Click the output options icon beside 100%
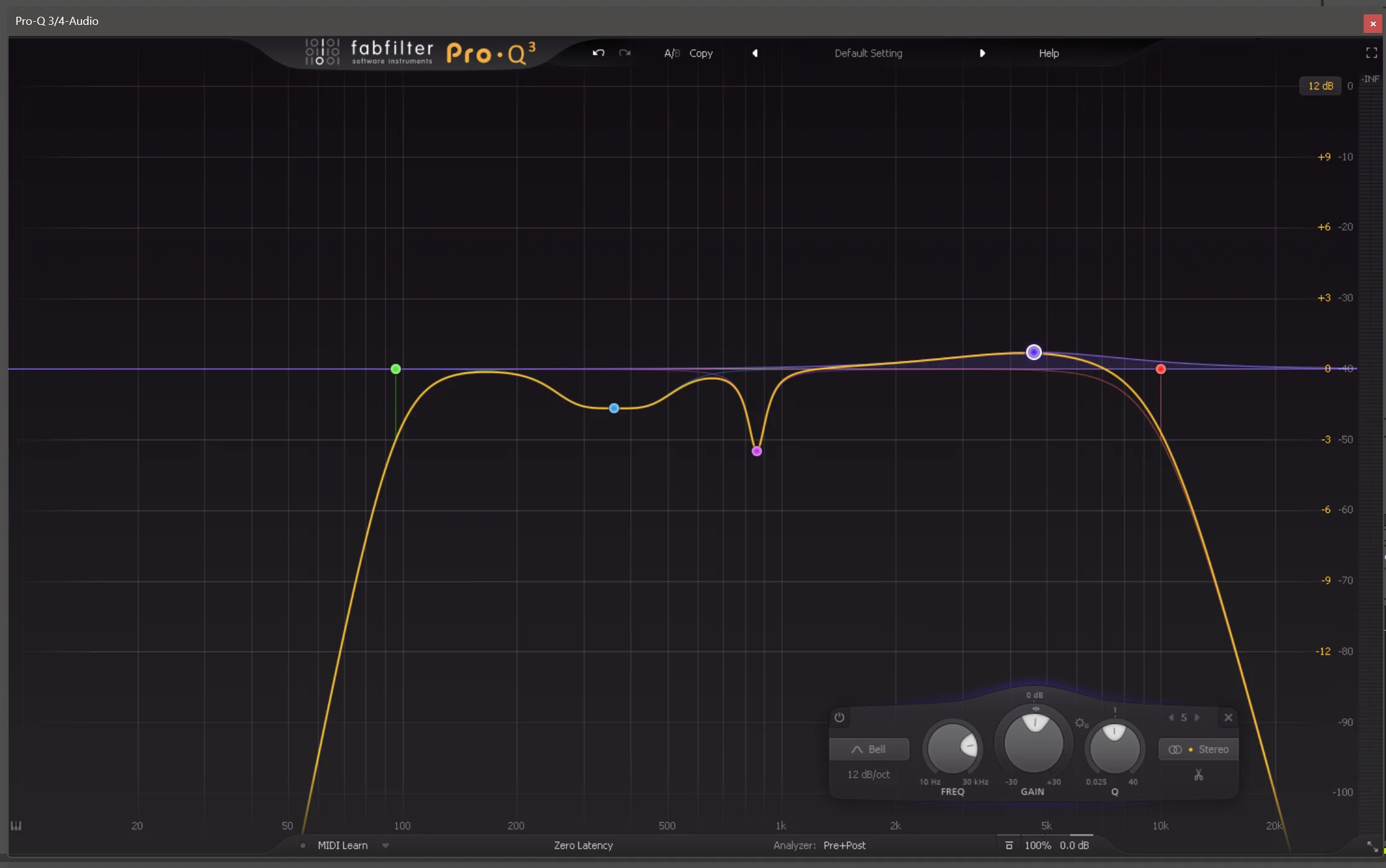The image size is (1386, 868). (1009, 846)
